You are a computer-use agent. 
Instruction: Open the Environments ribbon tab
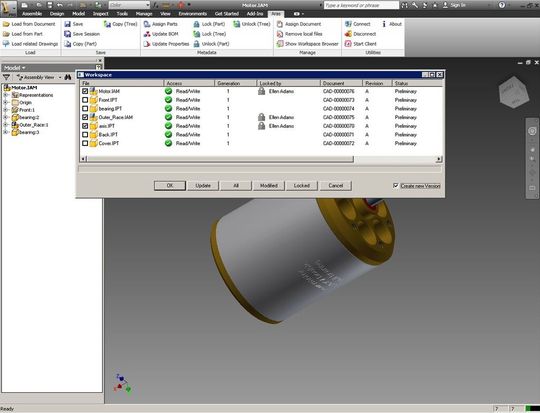point(193,14)
